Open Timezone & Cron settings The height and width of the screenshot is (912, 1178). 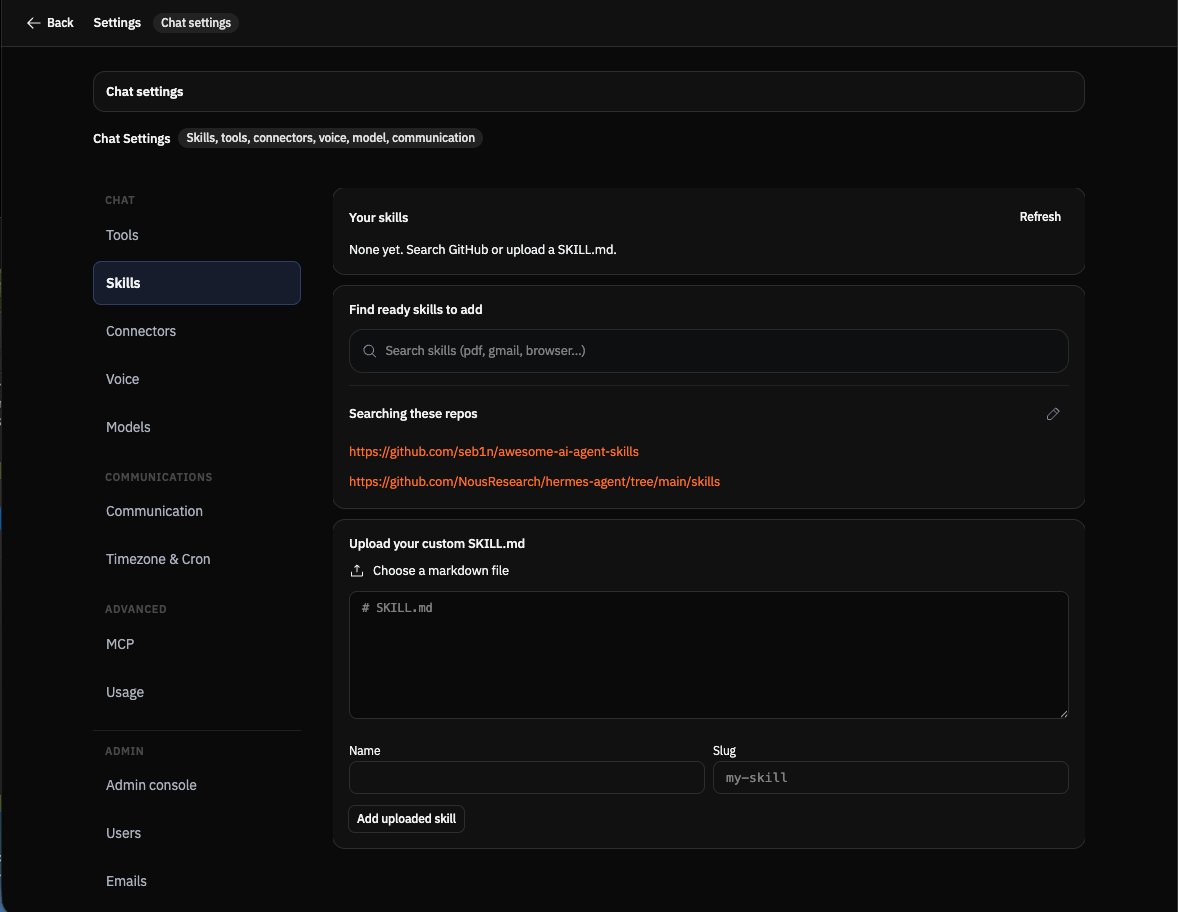(197, 560)
